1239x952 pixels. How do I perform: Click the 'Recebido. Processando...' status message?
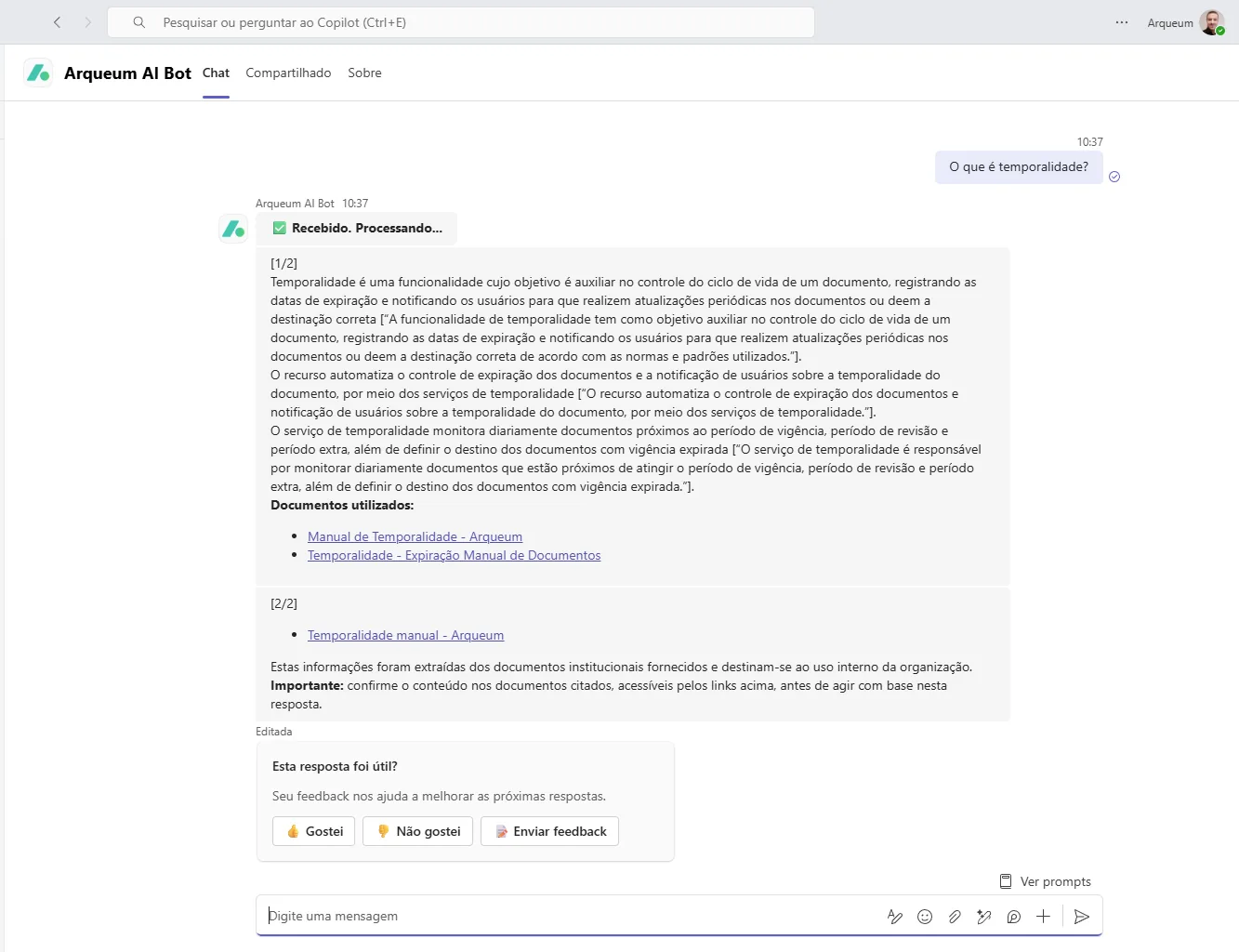(x=357, y=228)
